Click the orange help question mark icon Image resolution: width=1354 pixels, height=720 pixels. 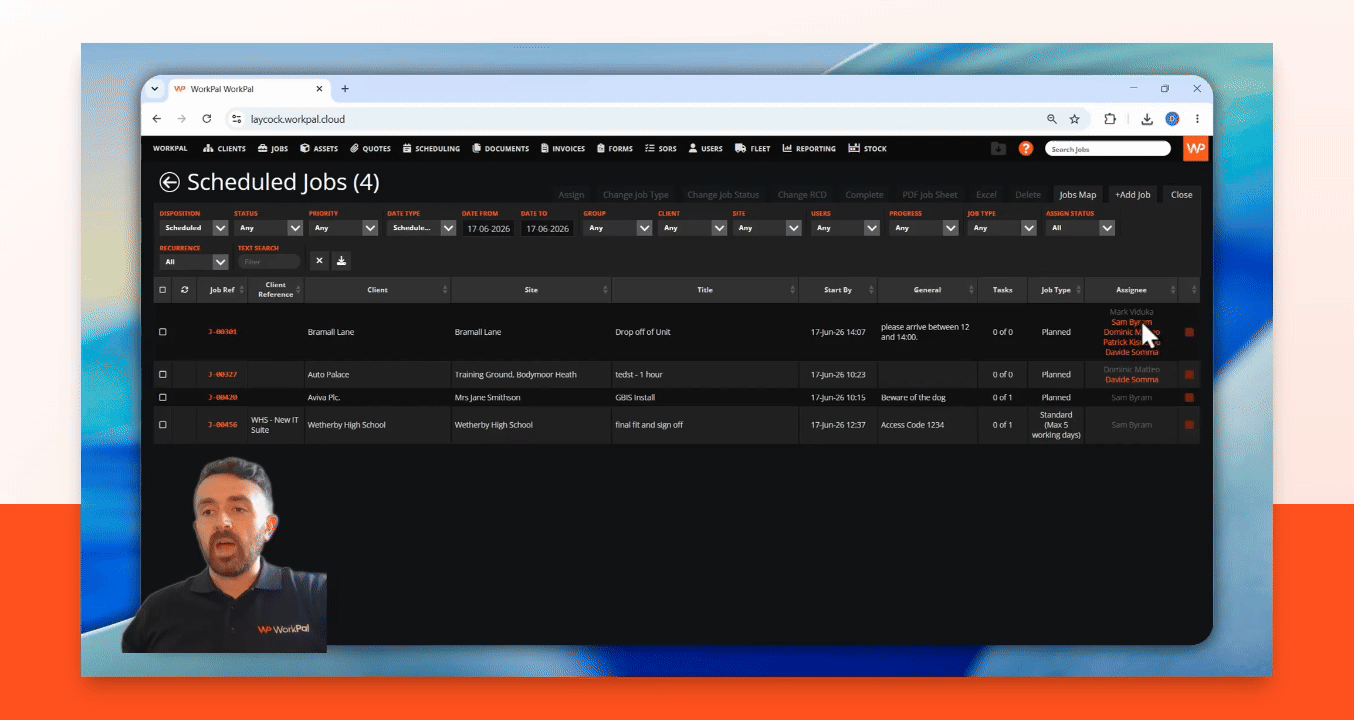[1025, 149]
